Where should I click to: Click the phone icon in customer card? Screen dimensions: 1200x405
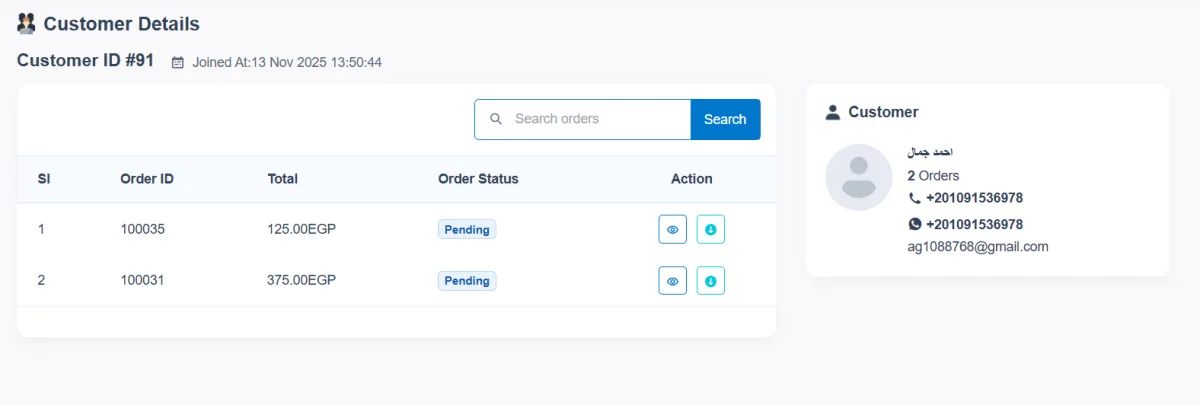click(x=914, y=198)
